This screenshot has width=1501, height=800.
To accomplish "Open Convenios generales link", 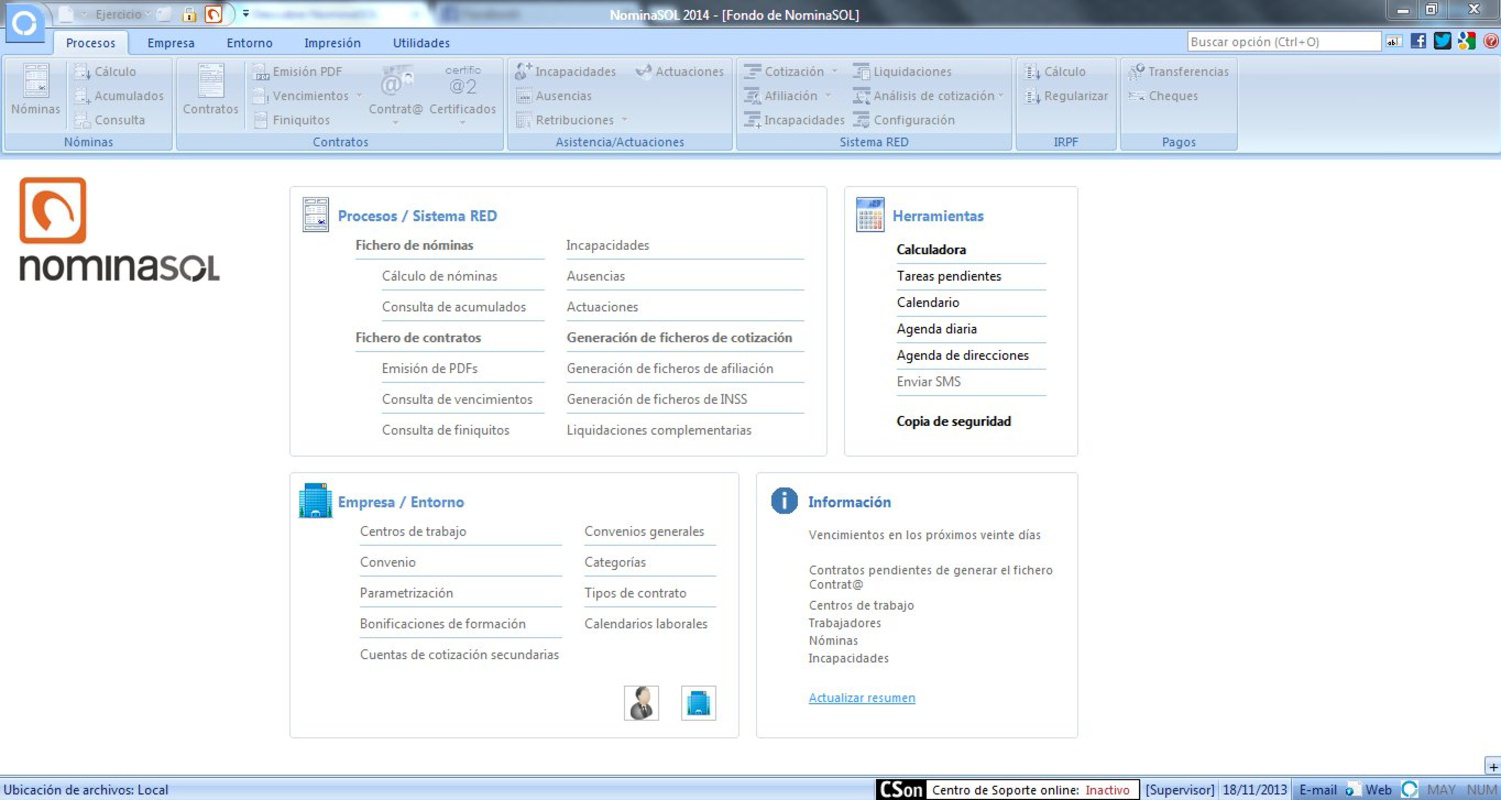I will [644, 531].
